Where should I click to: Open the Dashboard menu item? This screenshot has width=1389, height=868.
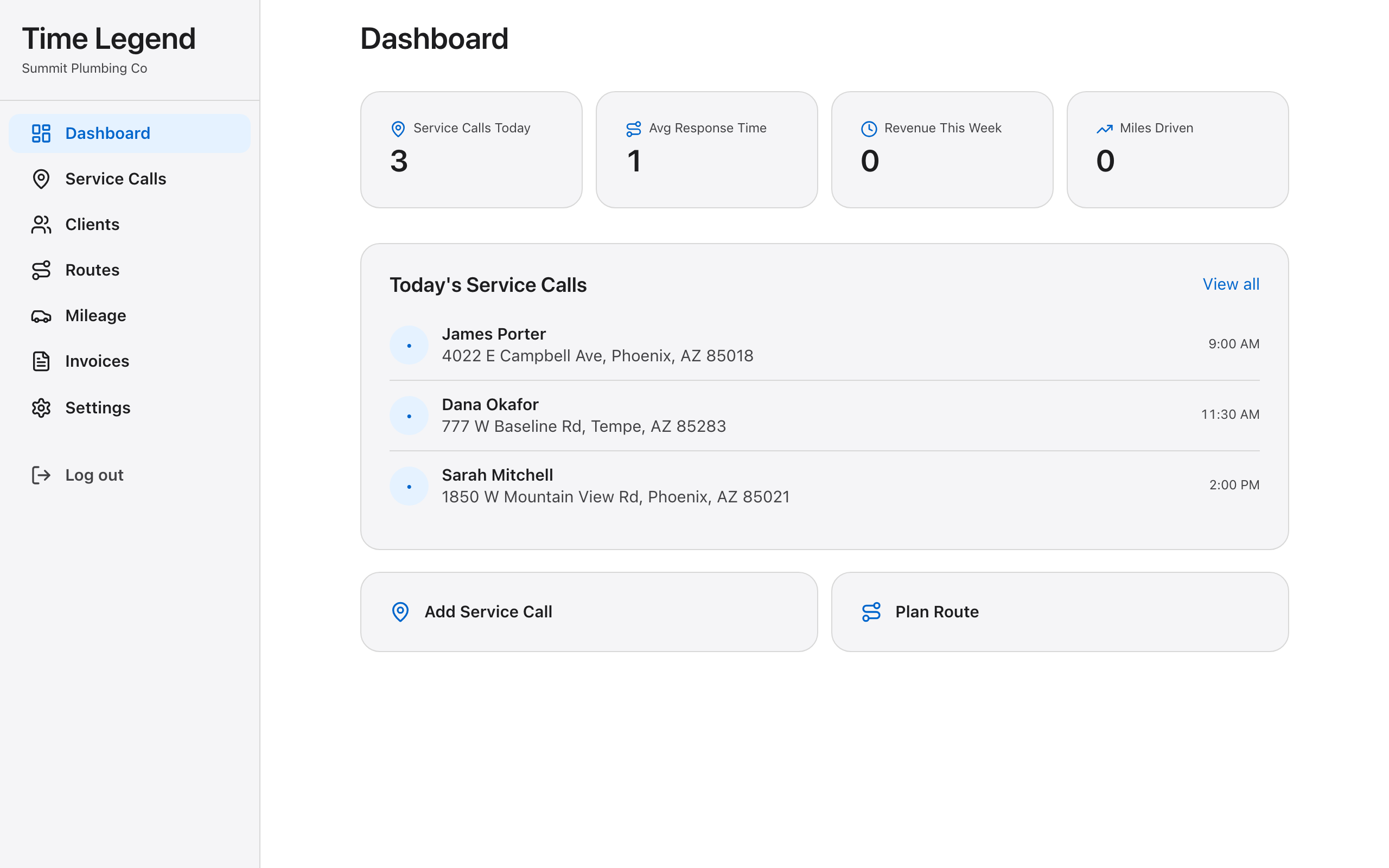130,133
